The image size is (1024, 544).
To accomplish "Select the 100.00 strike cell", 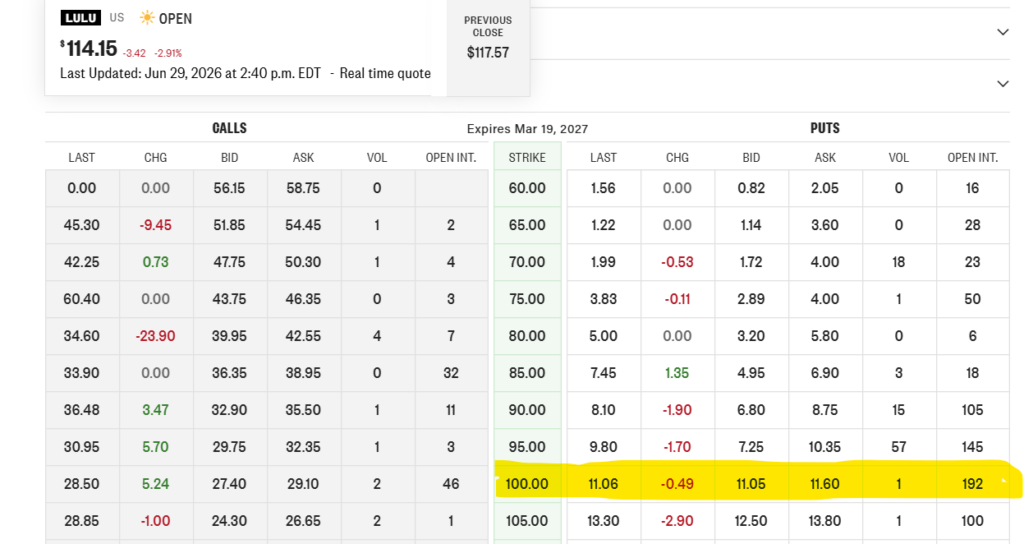I will tap(527, 484).
